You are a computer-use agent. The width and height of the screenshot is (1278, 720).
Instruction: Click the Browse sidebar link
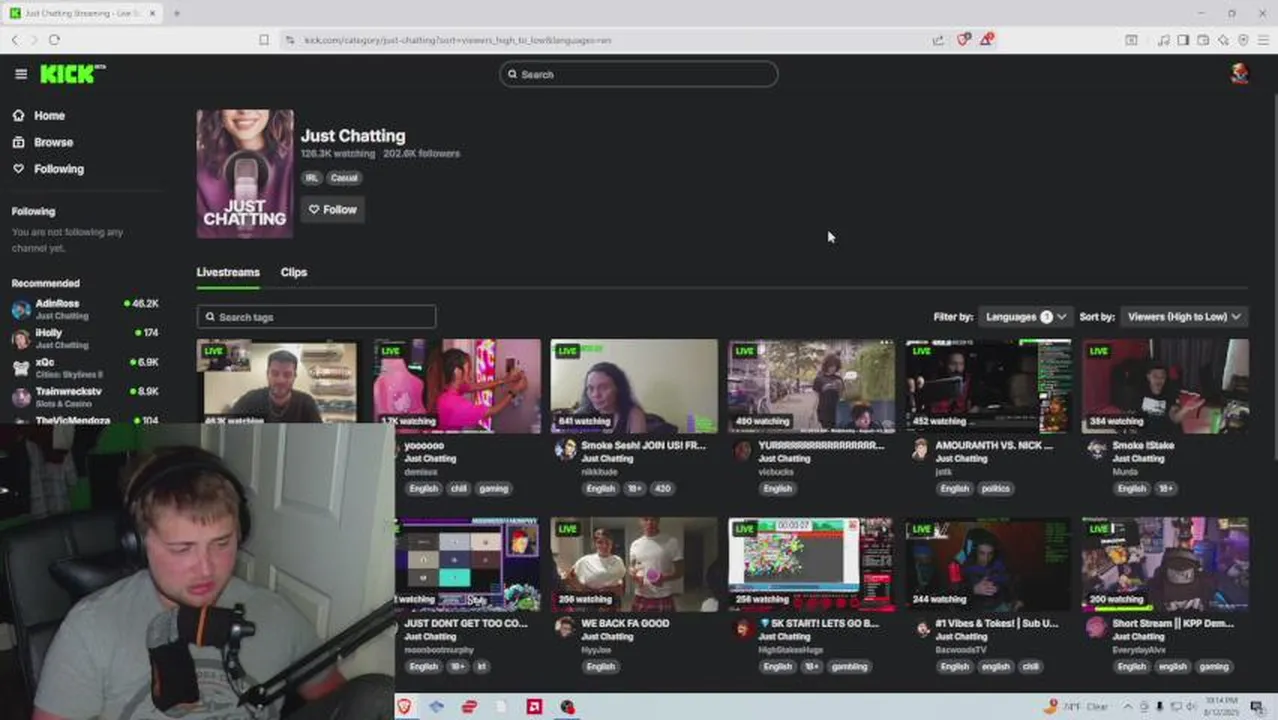click(53, 142)
